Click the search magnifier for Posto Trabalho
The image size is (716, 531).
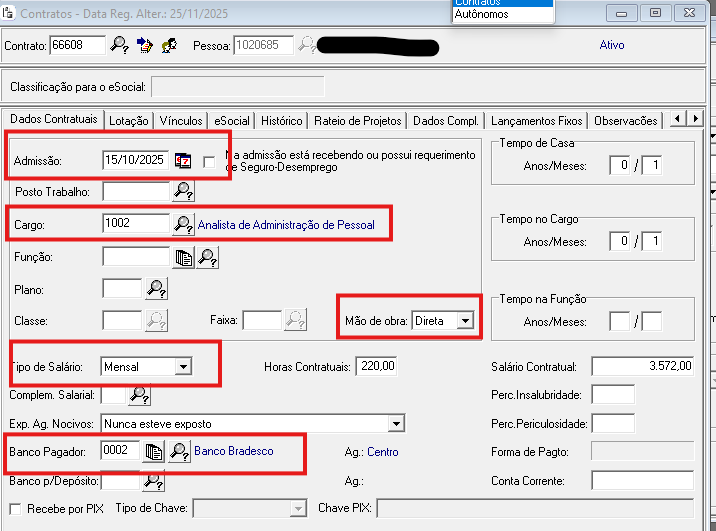(184, 191)
